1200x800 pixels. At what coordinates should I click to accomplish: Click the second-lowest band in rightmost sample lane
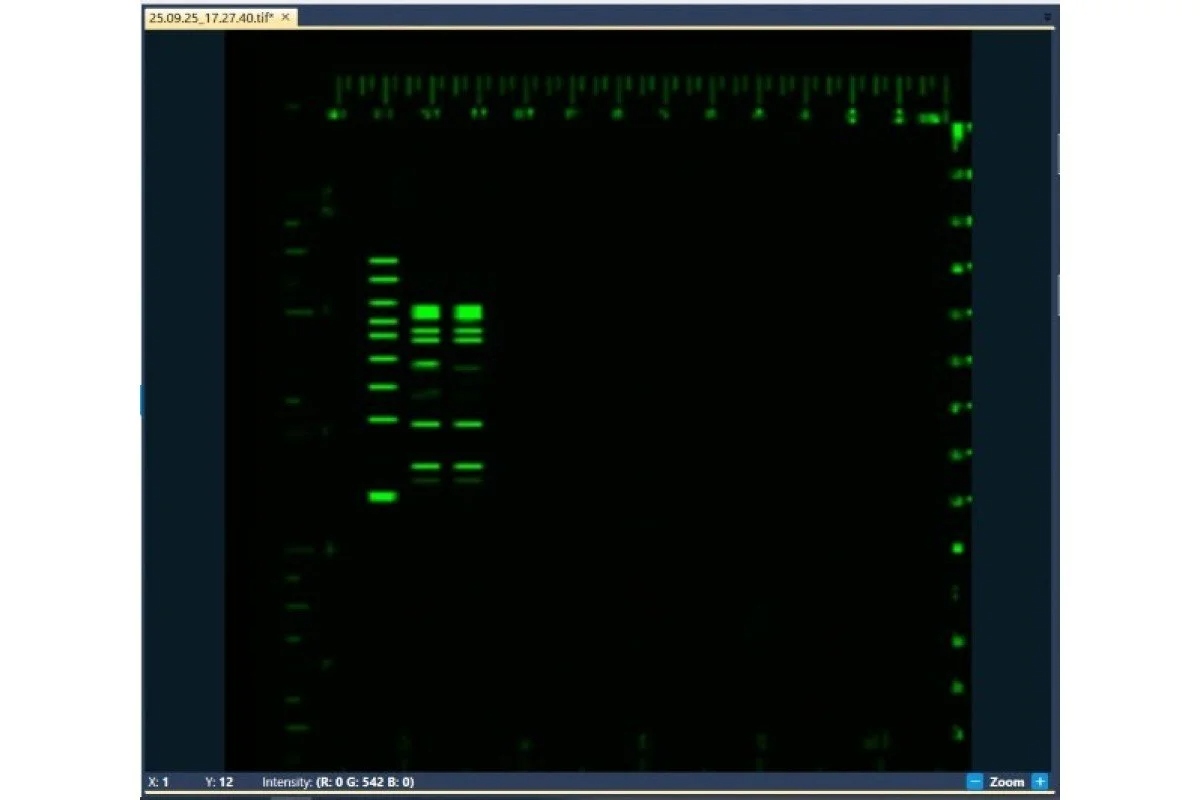469,466
